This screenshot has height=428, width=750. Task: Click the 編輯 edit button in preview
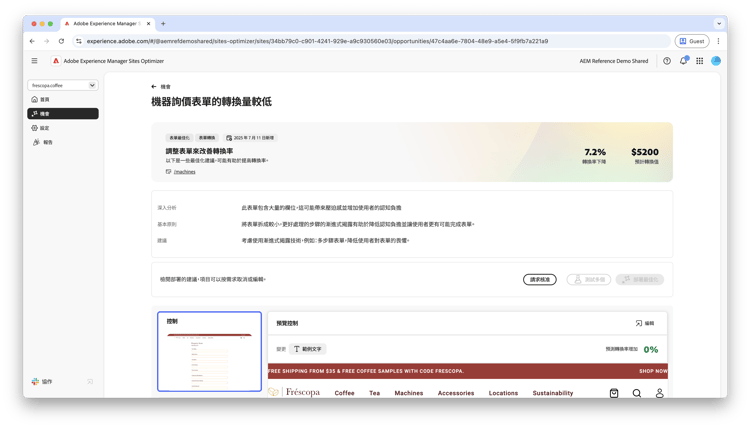645,323
